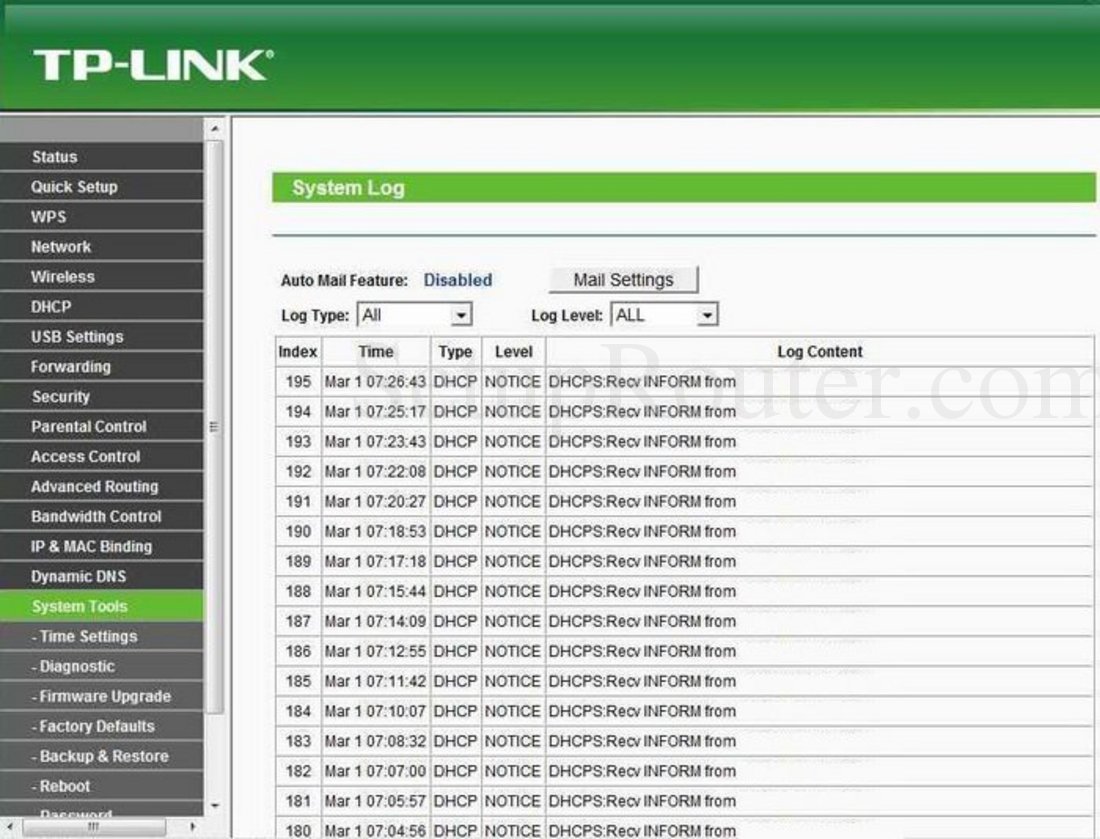Click the Mail Settings button
This screenshot has height=839, width=1100.
click(x=622, y=280)
